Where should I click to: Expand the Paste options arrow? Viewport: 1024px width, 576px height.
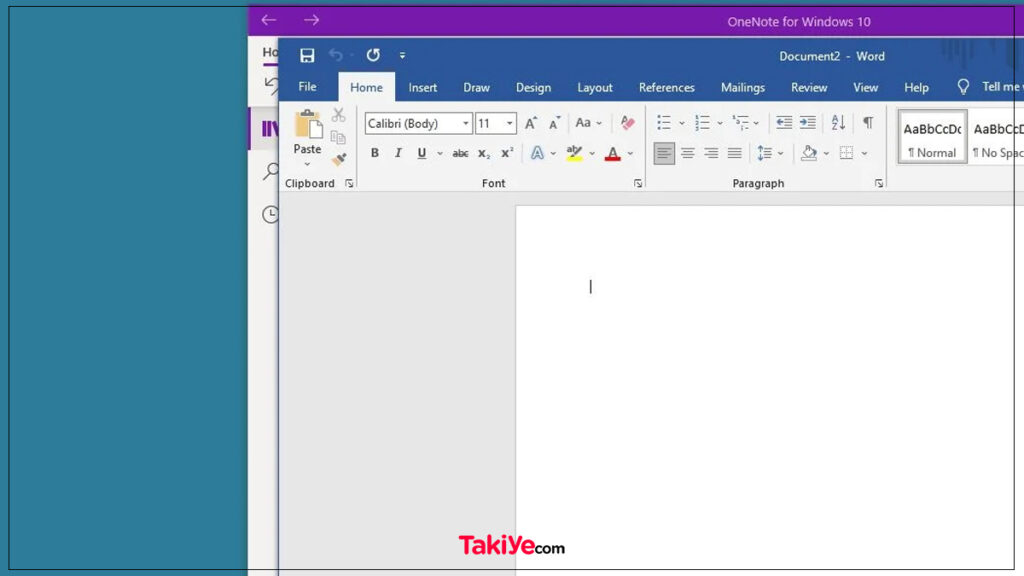pos(307,164)
